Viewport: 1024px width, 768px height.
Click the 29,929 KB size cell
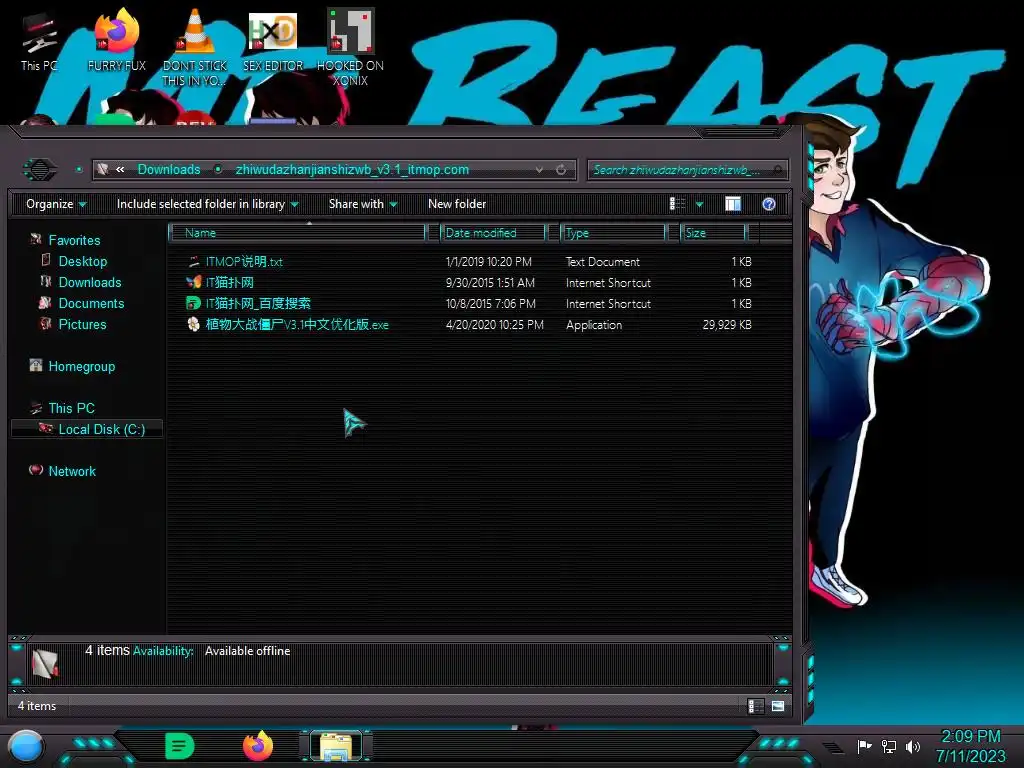[x=727, y=325]
